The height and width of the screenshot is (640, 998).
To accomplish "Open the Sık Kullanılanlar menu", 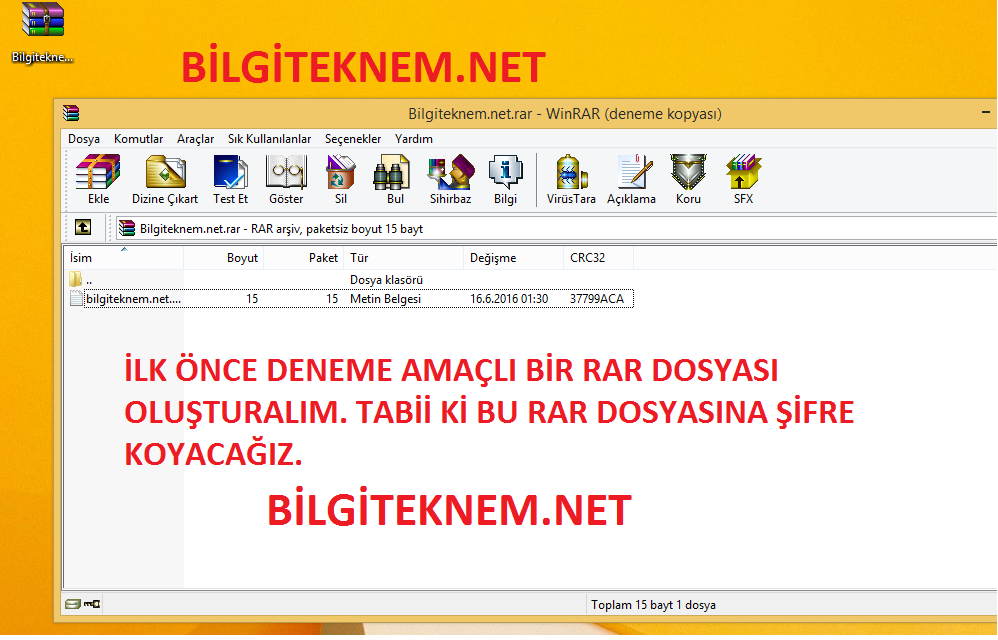I will 269,139.
